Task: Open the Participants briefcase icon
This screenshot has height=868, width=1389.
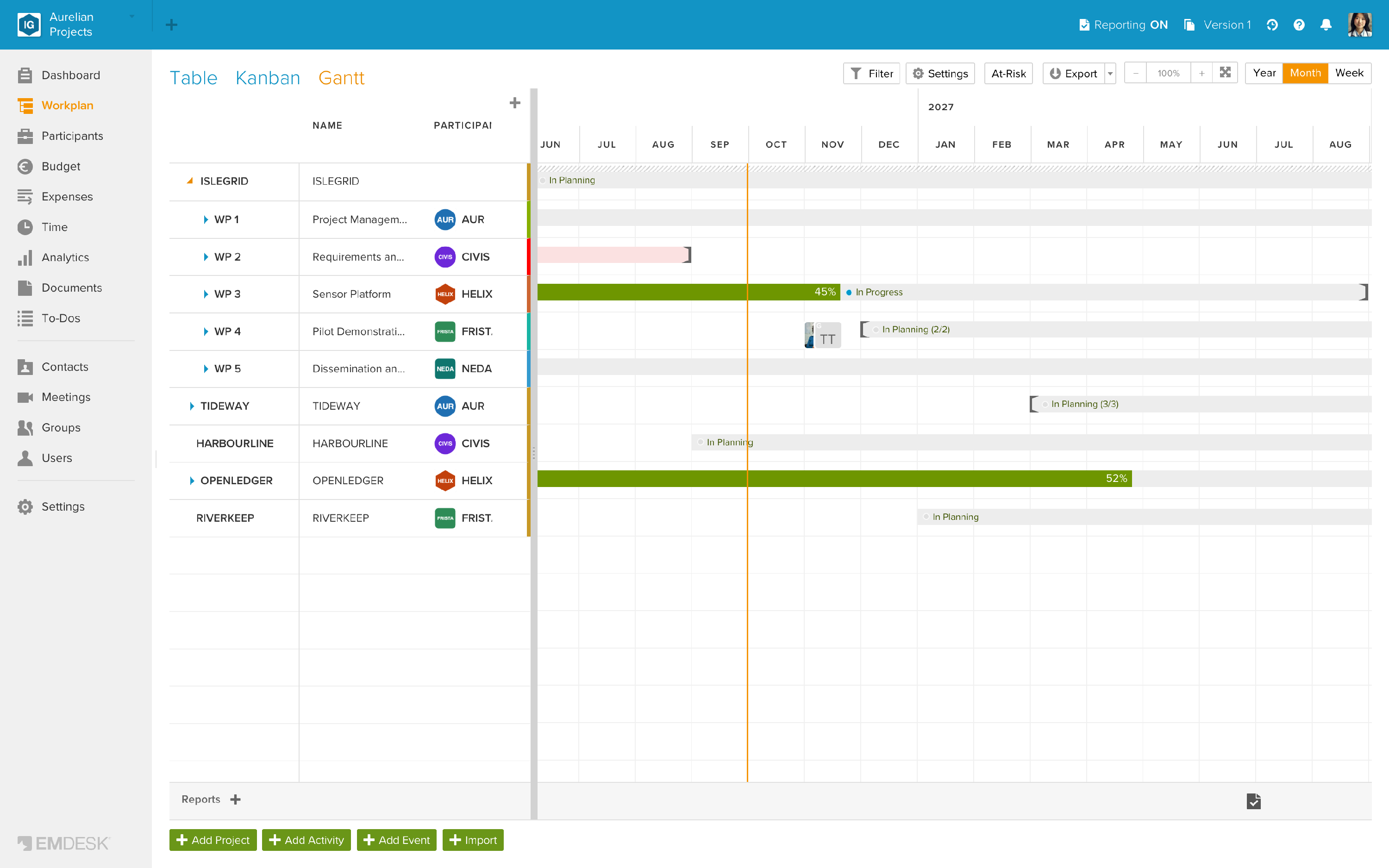Action: click(25, 136)
